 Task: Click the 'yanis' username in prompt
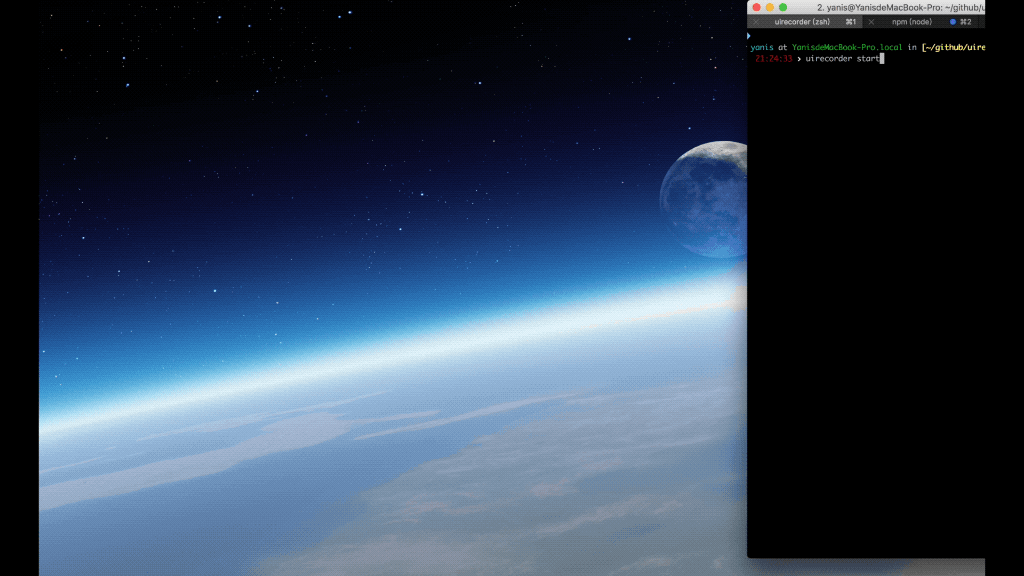[x=761, y=47]
